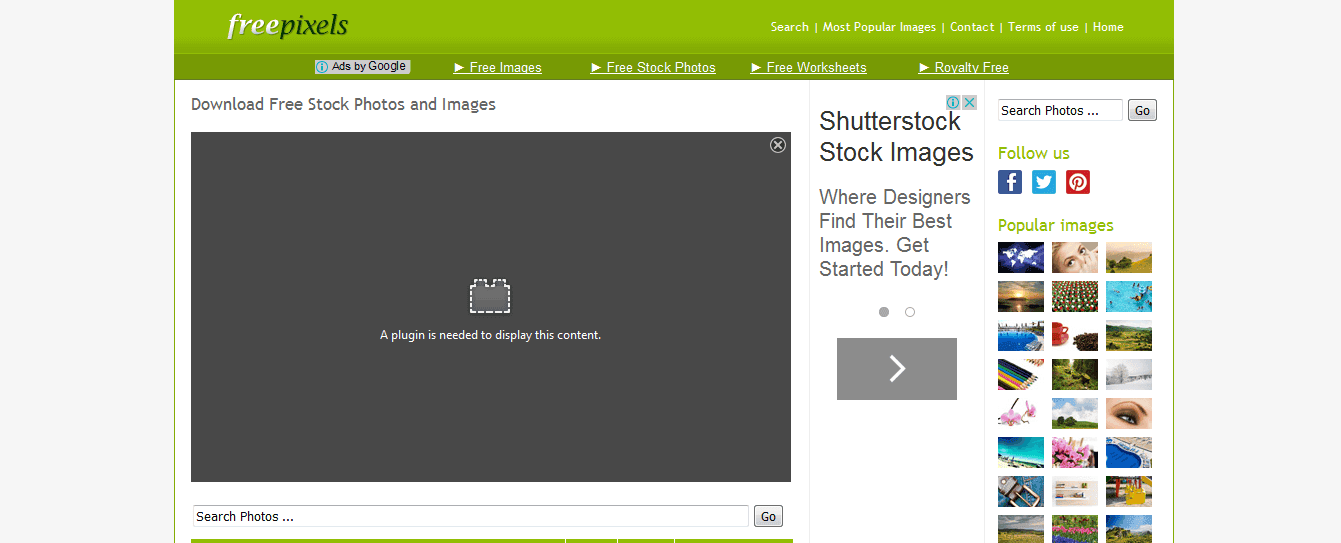
Task: Open the turquoise beach thumbnail
Action: point(1021,452)
